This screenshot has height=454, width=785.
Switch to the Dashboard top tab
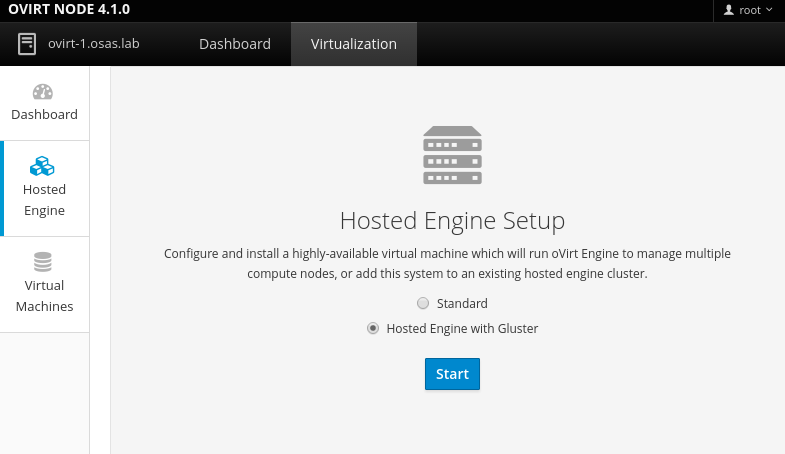click(235, 44)
